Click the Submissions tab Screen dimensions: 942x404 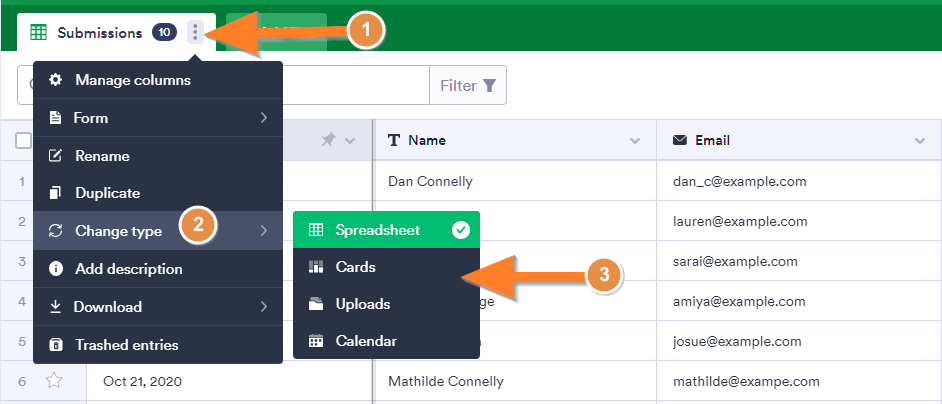99,32
